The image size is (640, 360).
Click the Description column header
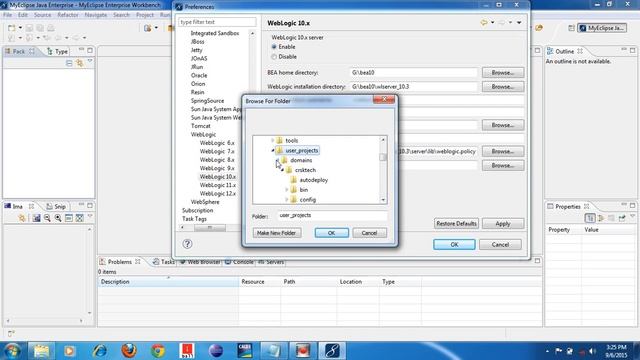168,282
